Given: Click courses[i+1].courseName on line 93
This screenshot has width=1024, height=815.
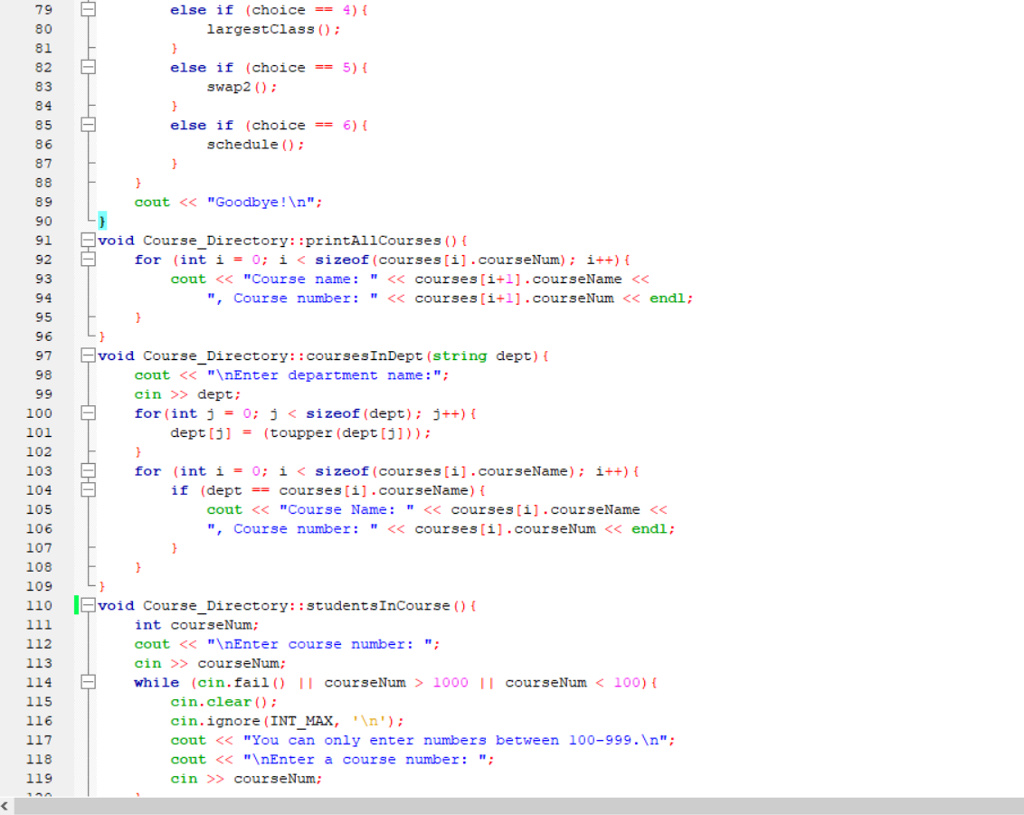Looking at the screenshot, I should pos(518,279).
